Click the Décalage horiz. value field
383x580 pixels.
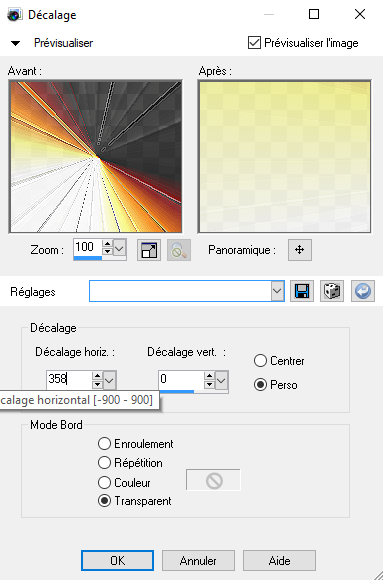pos(69,379)
